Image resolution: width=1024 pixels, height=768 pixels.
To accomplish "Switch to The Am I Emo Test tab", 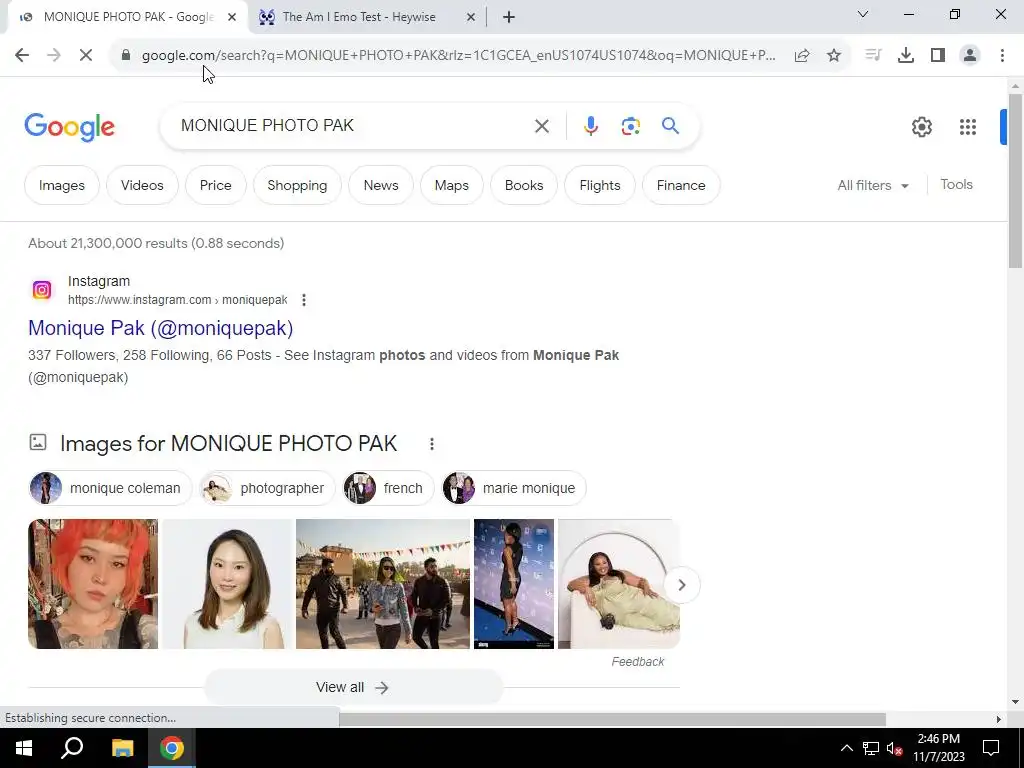I will pos(359,18).
